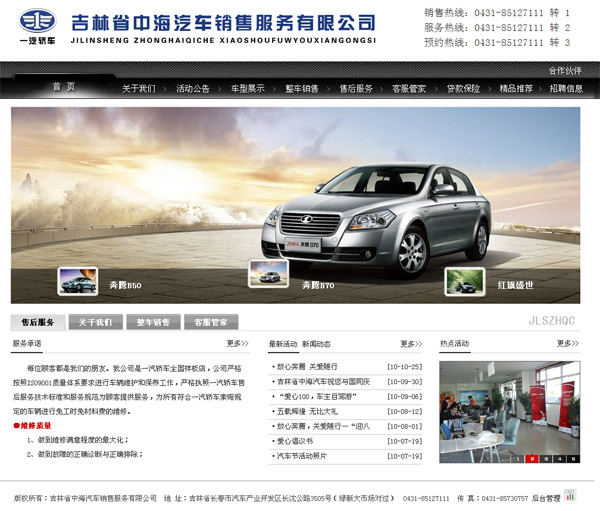The image size is (600, 511).
Task: Open the 关于我们 navigation menu item
Action: click(139, 88)
